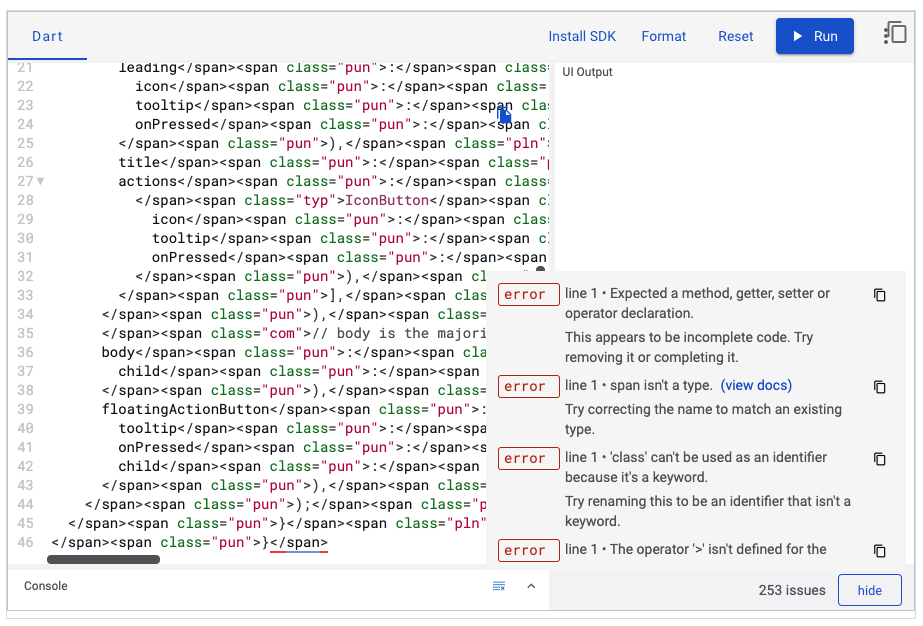Click the UI Output label
The width and height of the screenshot is (923, 626).
tap(587, 72)
